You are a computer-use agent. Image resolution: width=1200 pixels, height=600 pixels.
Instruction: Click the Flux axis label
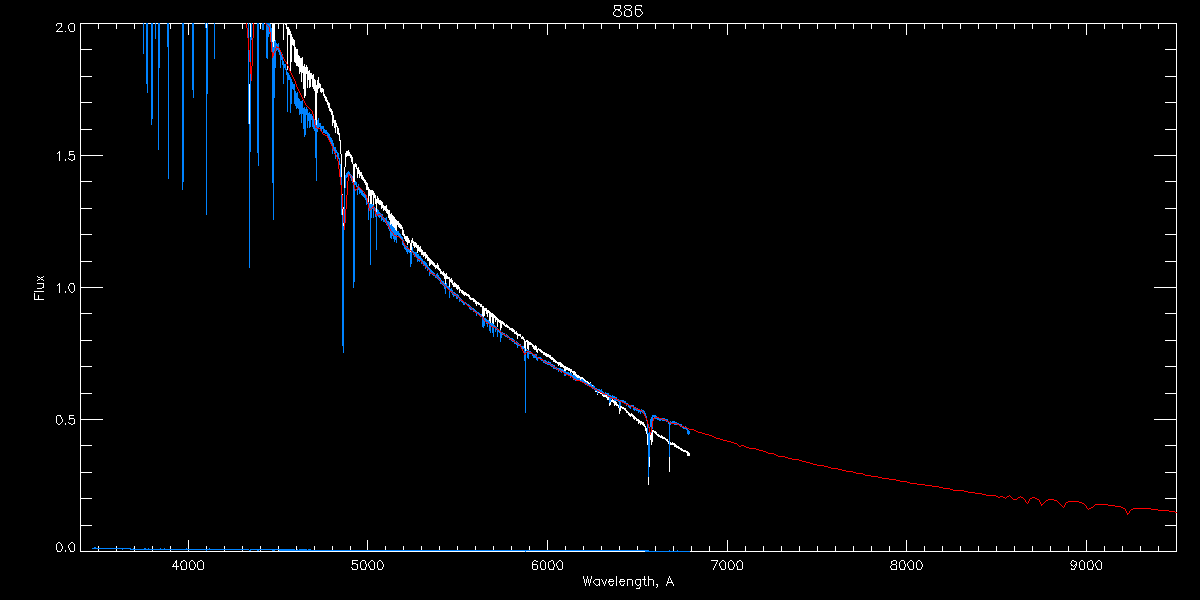click(x=41, y=288)
